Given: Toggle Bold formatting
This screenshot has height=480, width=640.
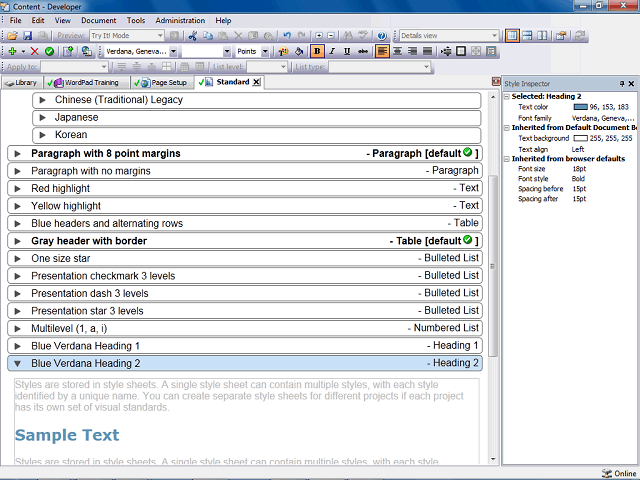Looking at the screenshot, I should point(317,51).
